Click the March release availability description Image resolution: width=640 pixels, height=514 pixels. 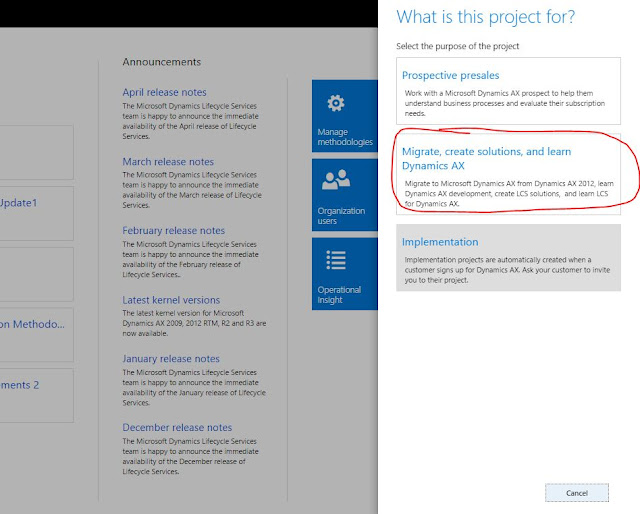192,190
